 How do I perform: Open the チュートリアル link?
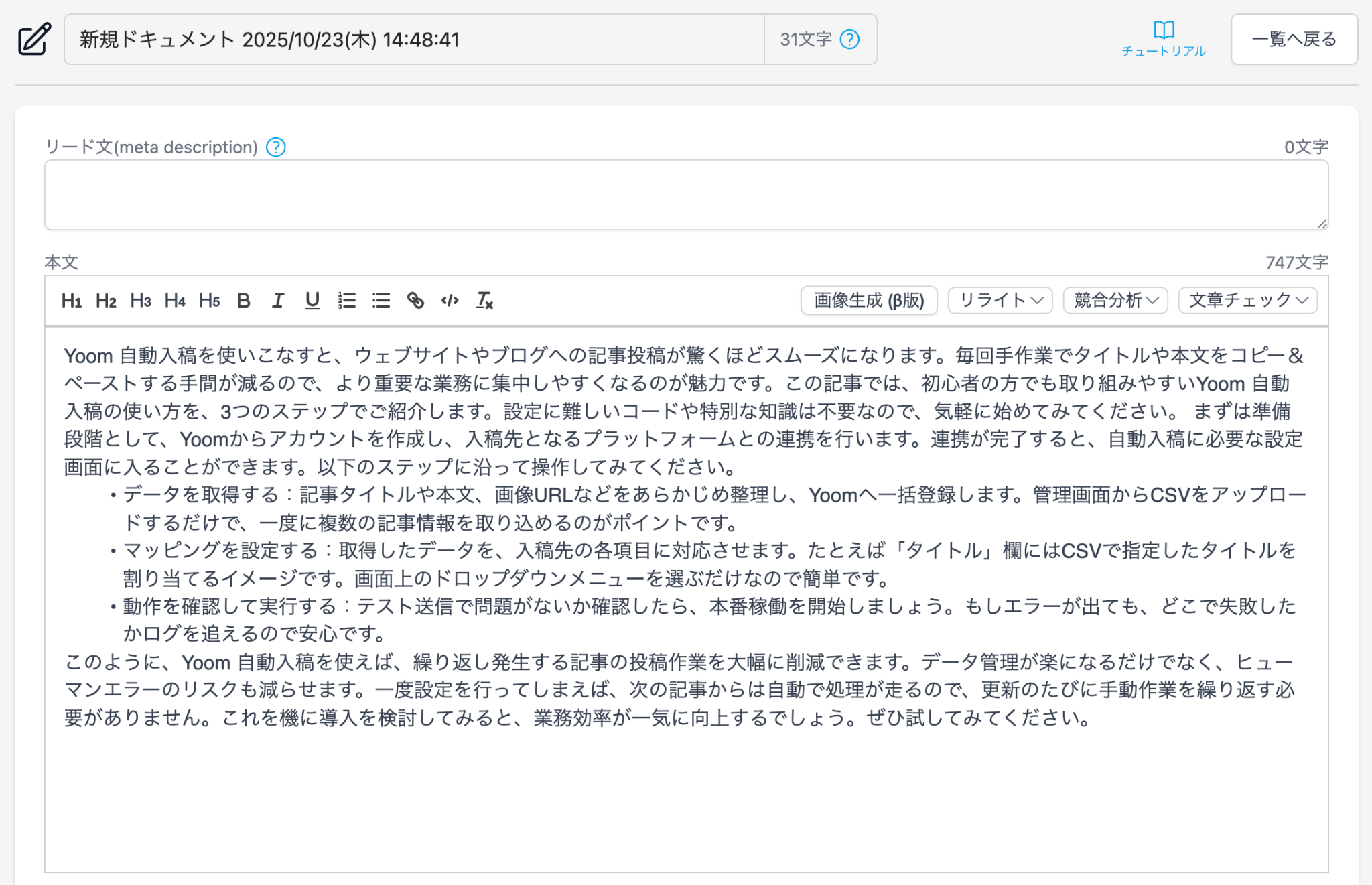pyautogui.click(x=1164, y=40)
